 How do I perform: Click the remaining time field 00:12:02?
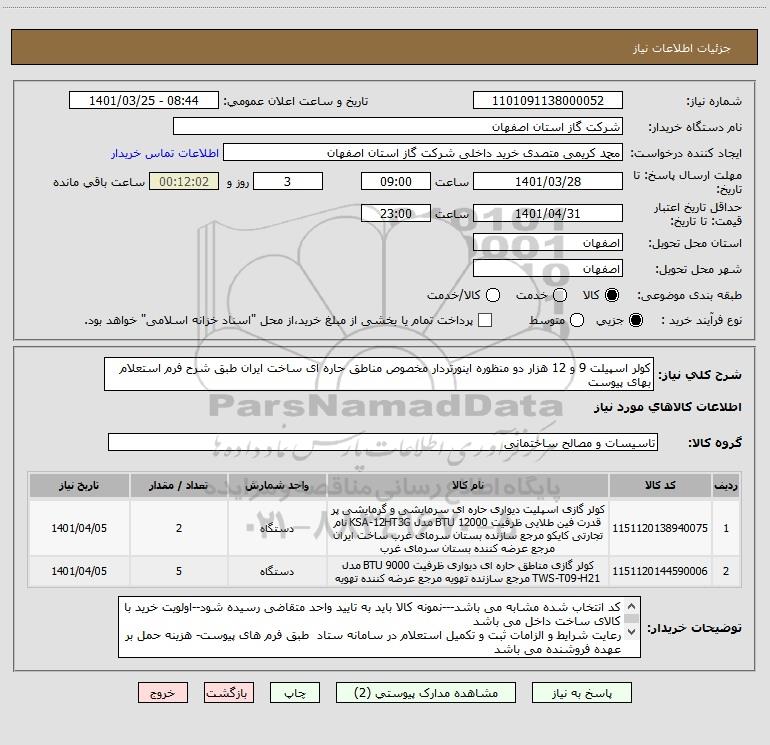pyautogui.click(x=184, y=181)
